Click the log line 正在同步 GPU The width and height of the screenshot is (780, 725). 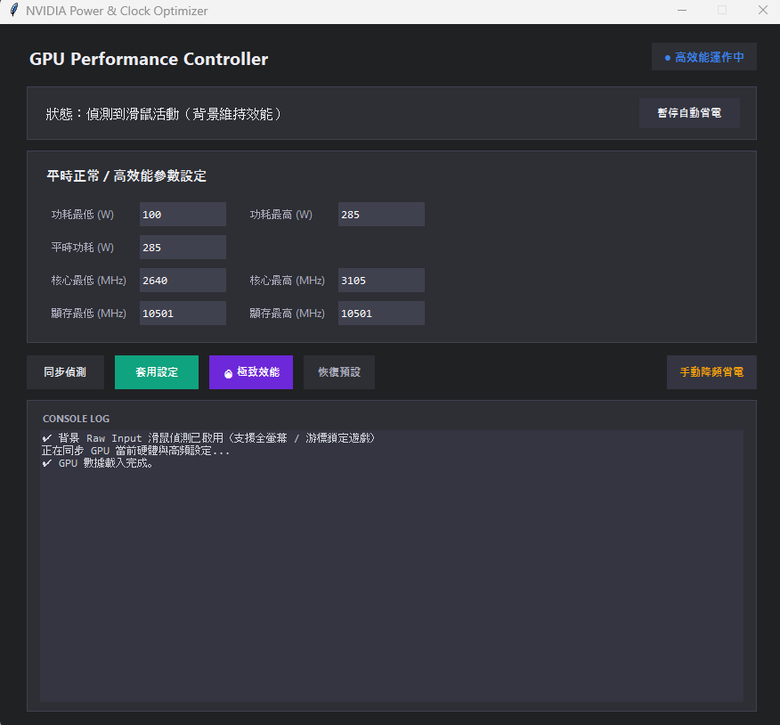tap(135, 451)
